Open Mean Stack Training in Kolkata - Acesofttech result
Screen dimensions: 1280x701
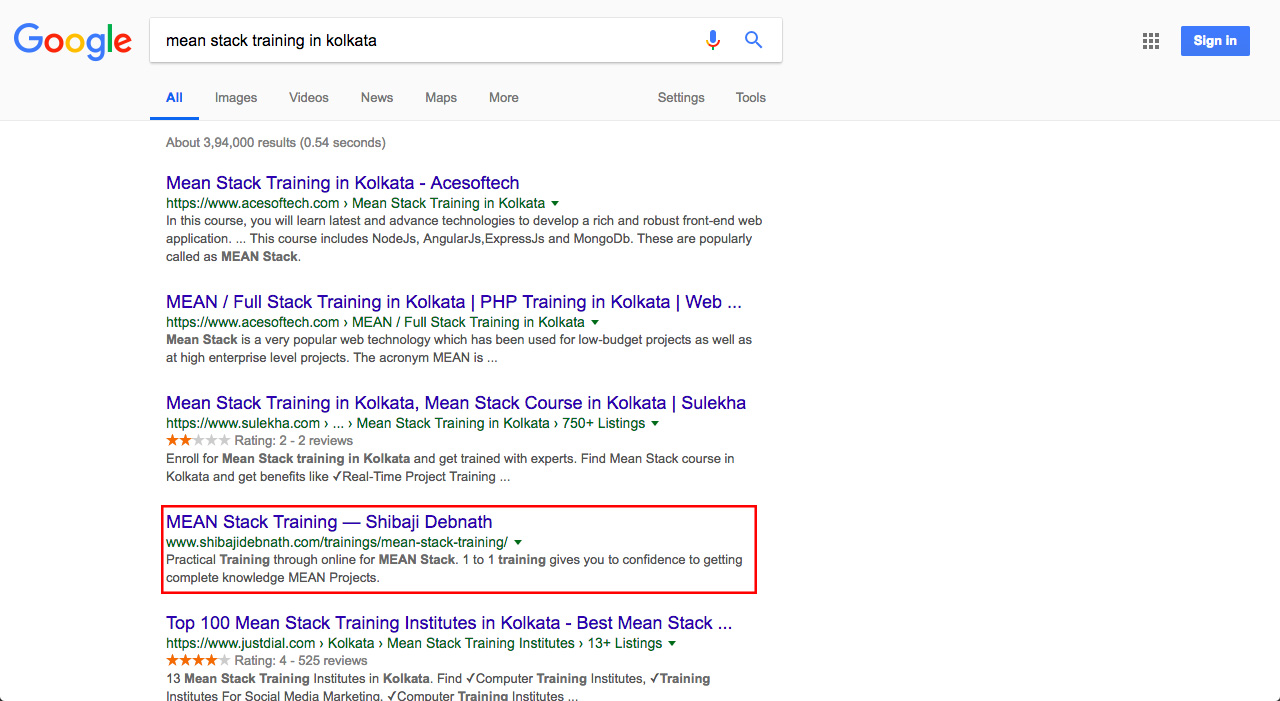(343, 183)
